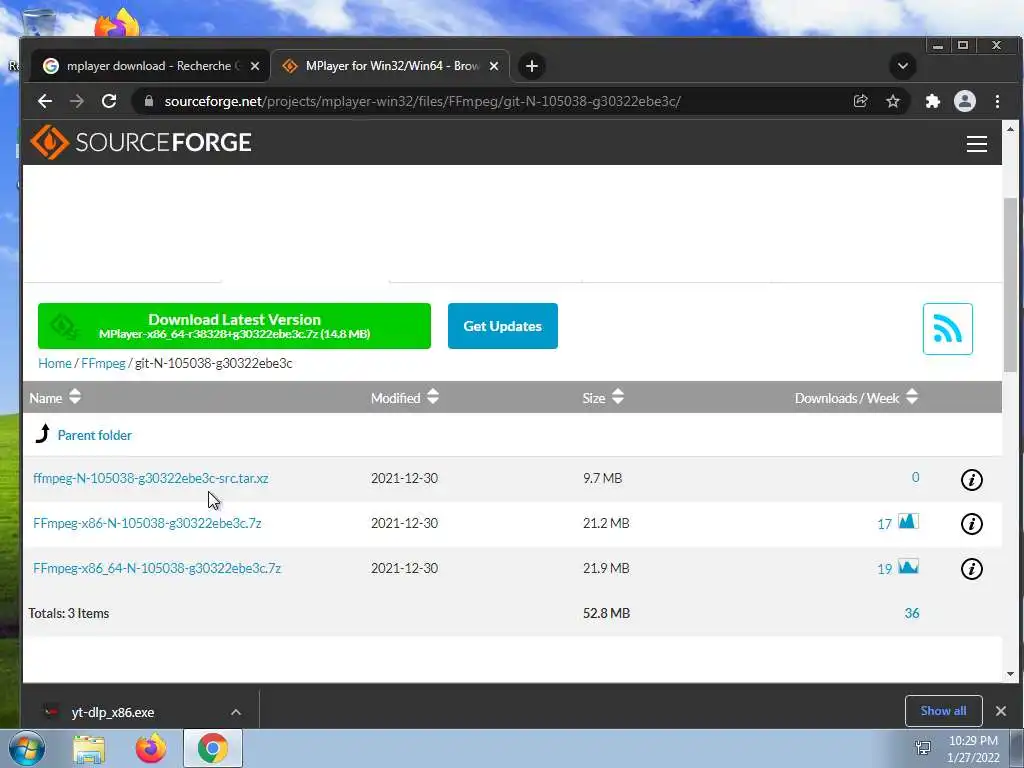Show info for FFmpeg-x86_64 7z file
The width and height of the screenshot is (1024, 768).
[971, 569]
